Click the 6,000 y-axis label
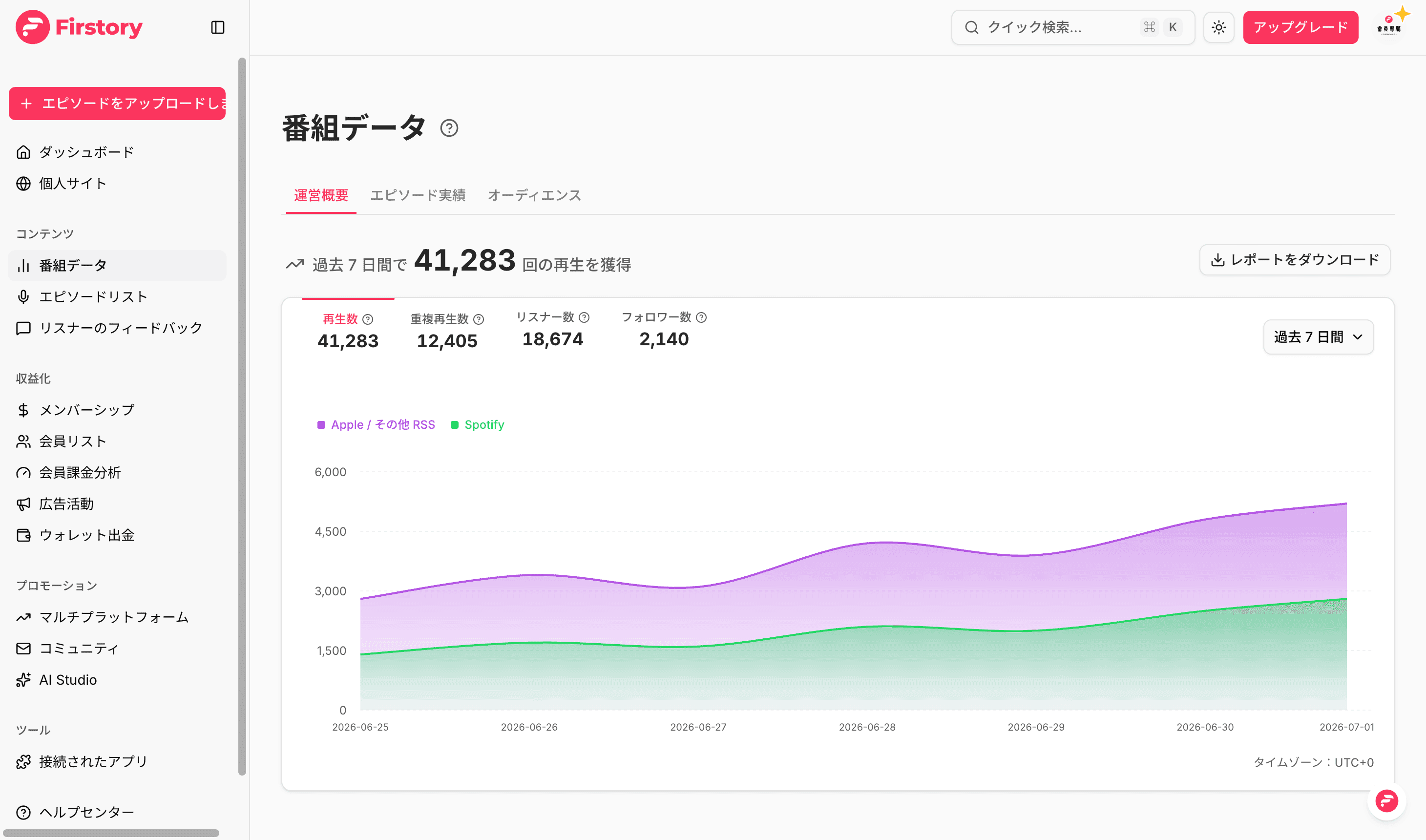1426x840 pixels. [x=331, y=472]
